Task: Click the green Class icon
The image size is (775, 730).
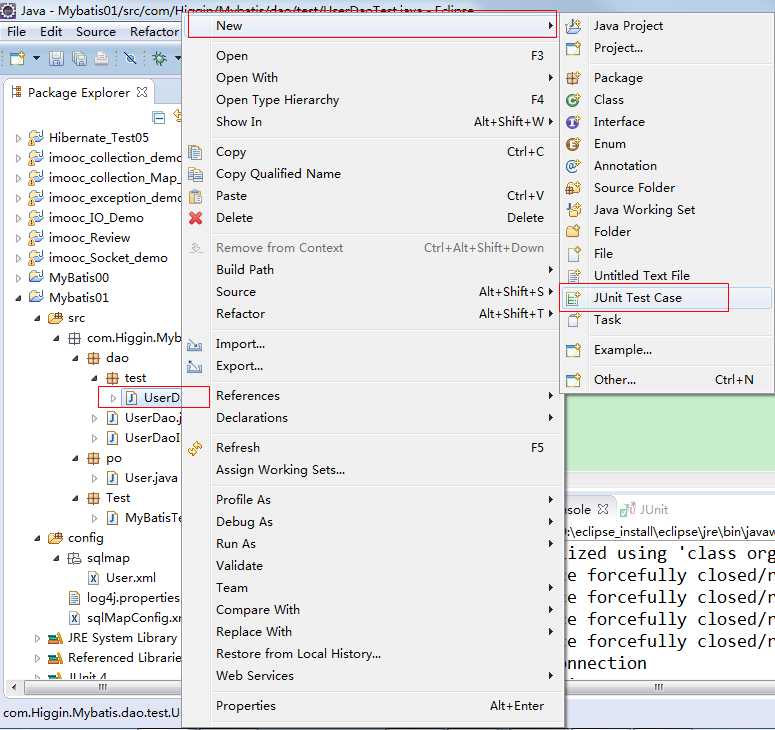Action: pos(573,100)
